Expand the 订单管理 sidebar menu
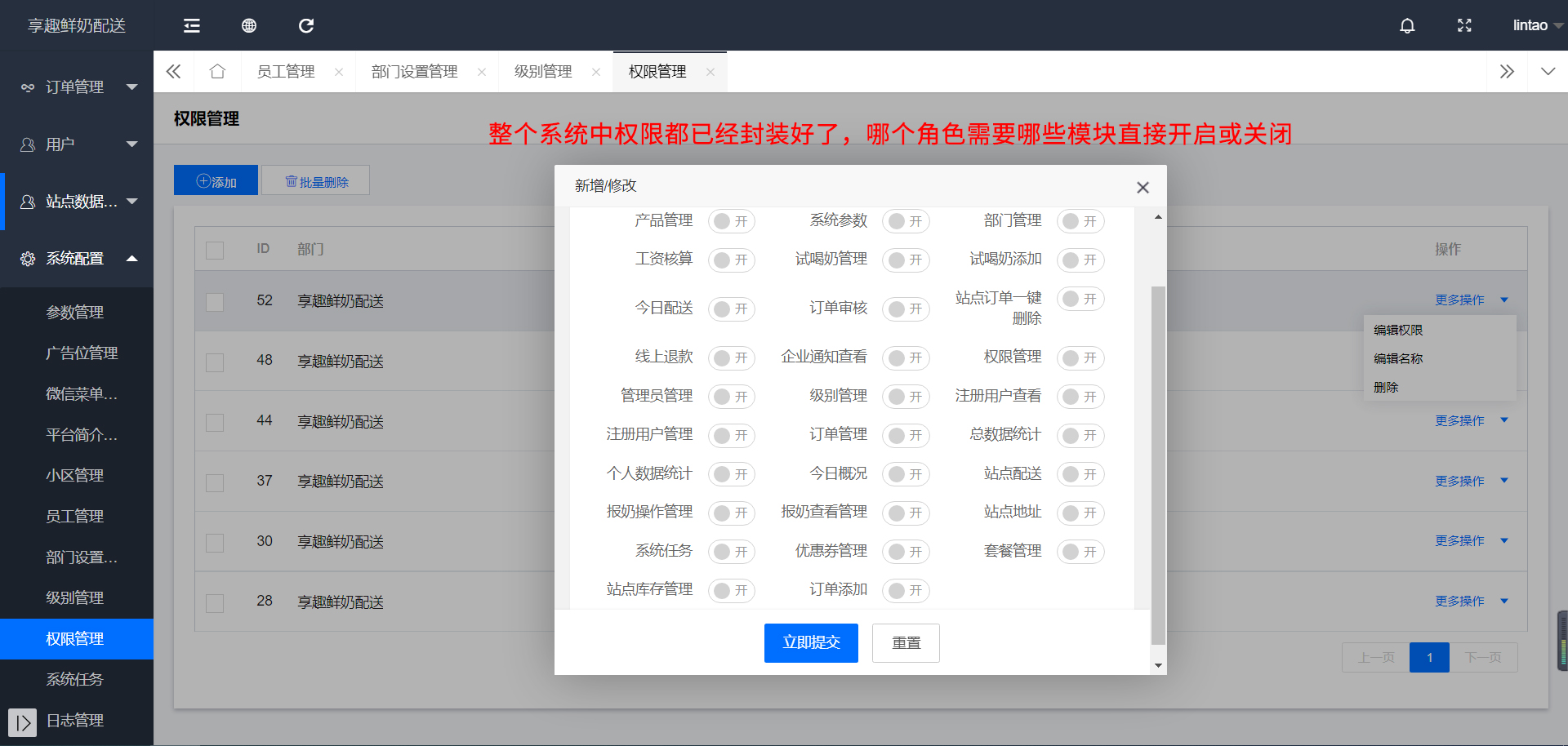 [x=77, y=87]
